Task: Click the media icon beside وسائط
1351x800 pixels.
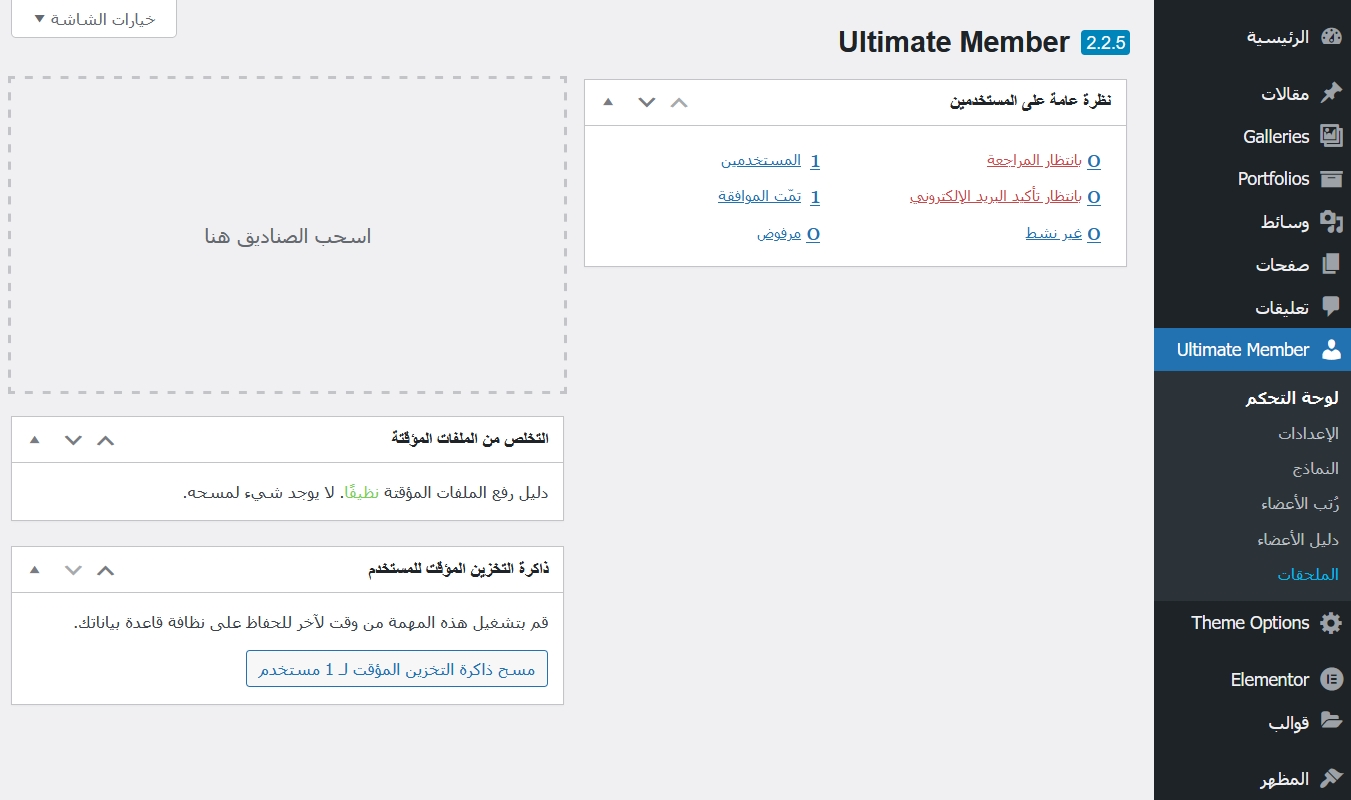Action: coord(1330,222)
